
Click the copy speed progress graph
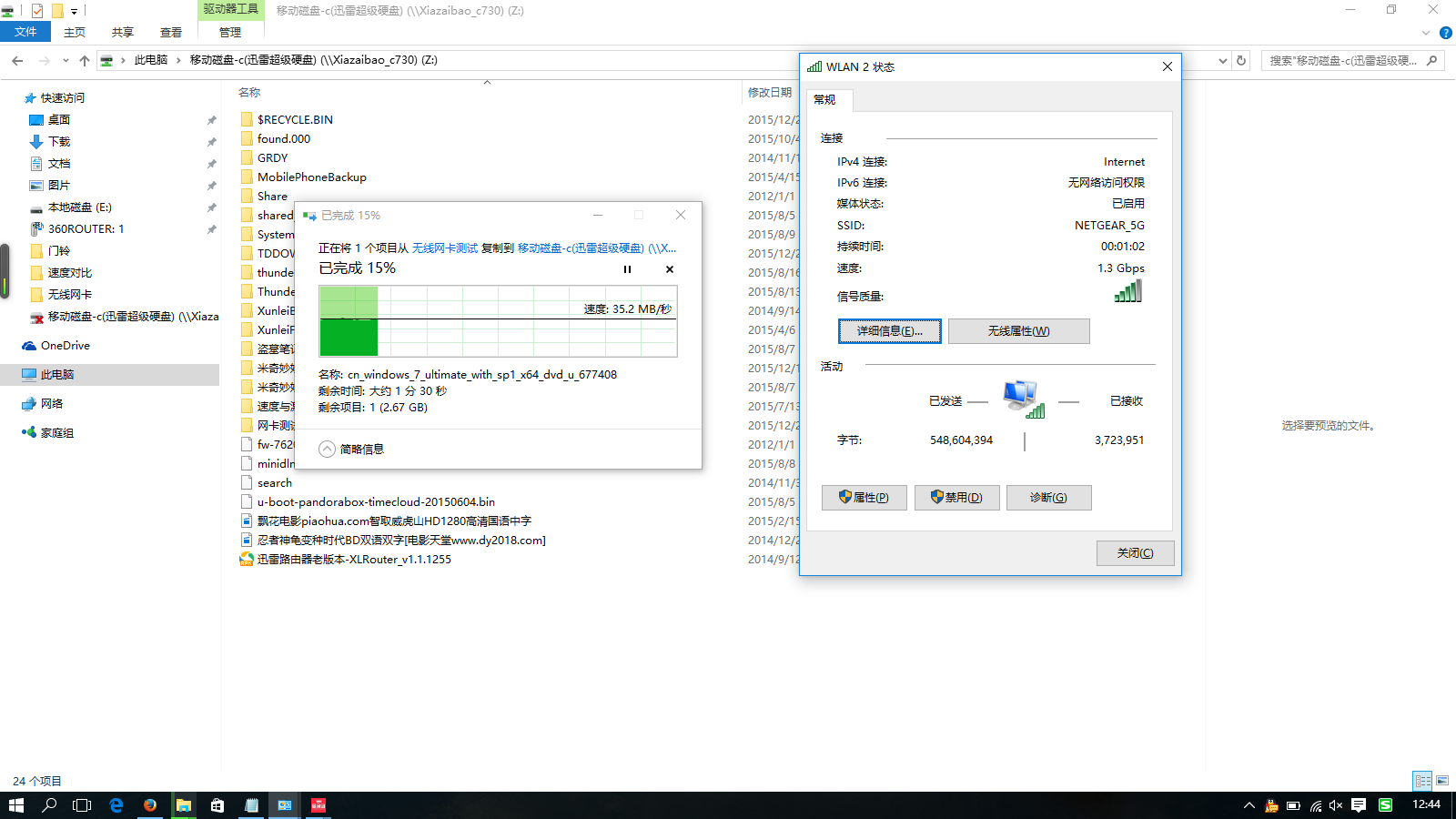[x=498, y=321]
